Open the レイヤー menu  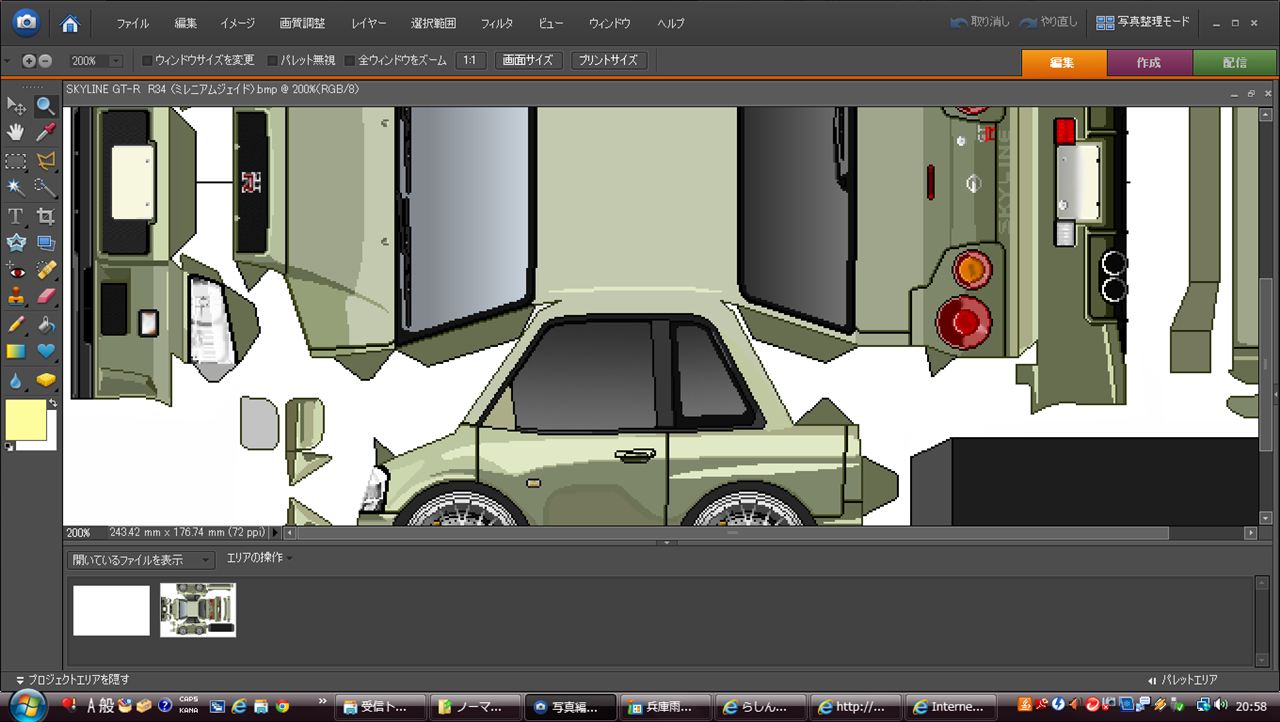click(x=368, y=23)
